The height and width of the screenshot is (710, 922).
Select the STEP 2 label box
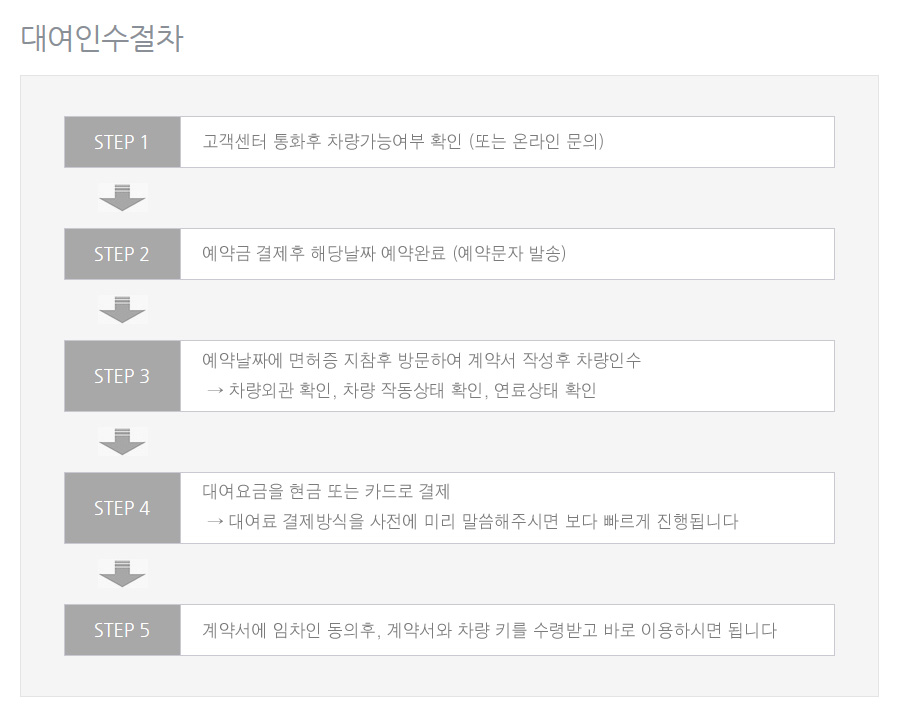[x=122, y=254]
